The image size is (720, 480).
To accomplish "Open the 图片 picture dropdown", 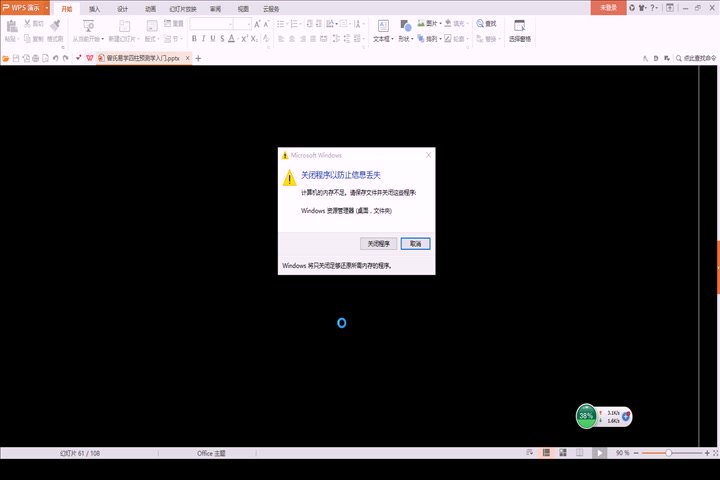I will pyautogui.click(x=429, y=23).
